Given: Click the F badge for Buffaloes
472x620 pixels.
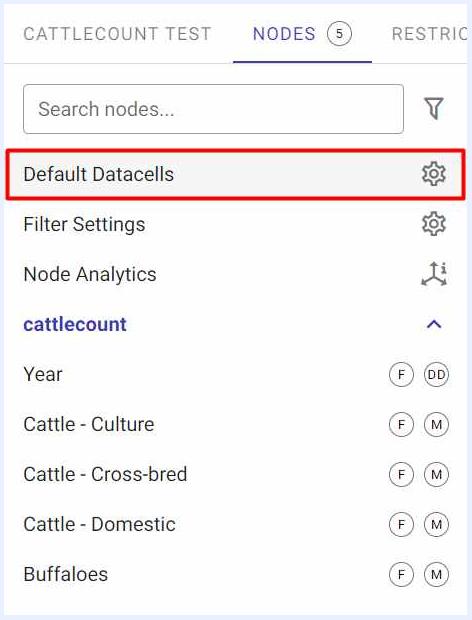Looking at the screenshot, I should point(401,574).
